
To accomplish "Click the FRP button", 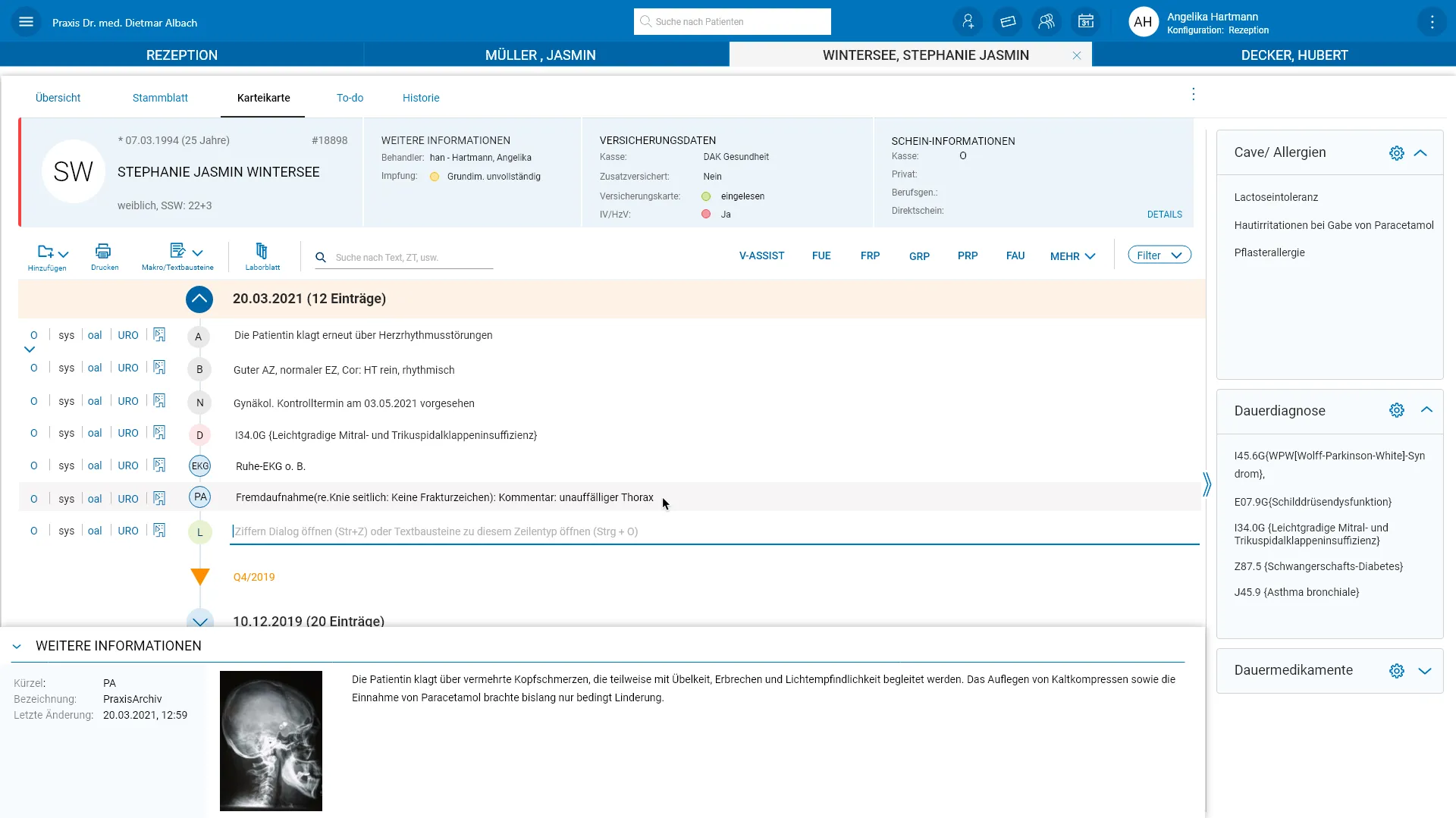I will click(870, 256).
